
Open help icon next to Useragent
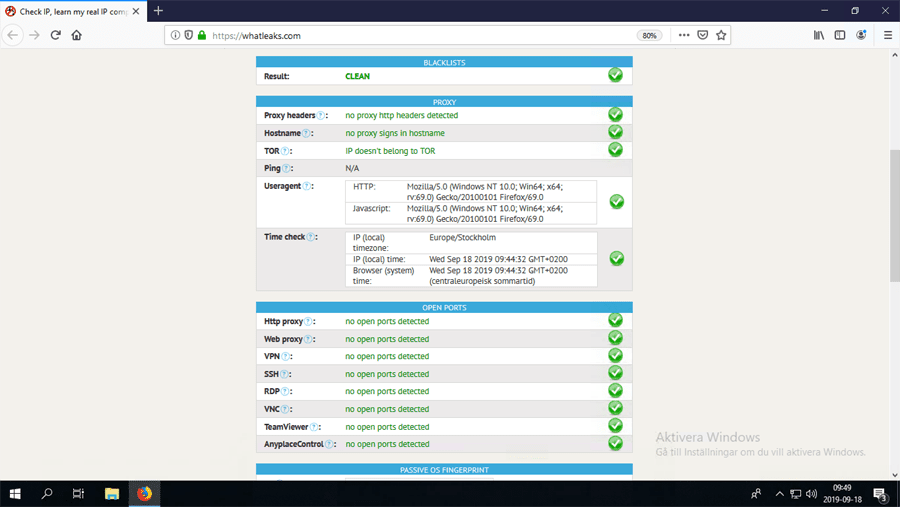pyautogui.click(x=307, y=186)
